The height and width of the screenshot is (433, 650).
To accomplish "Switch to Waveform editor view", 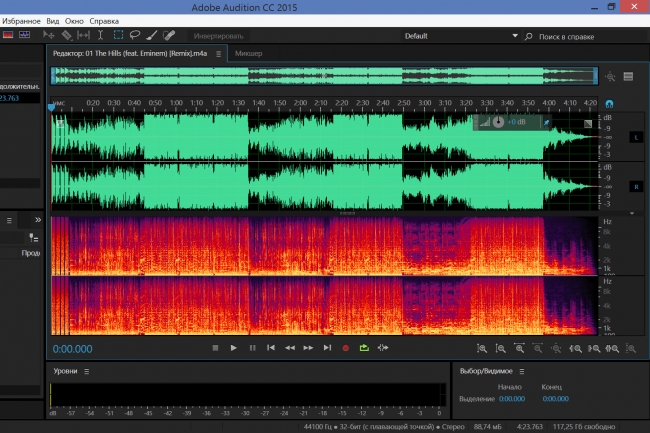I will pos(8,35).
